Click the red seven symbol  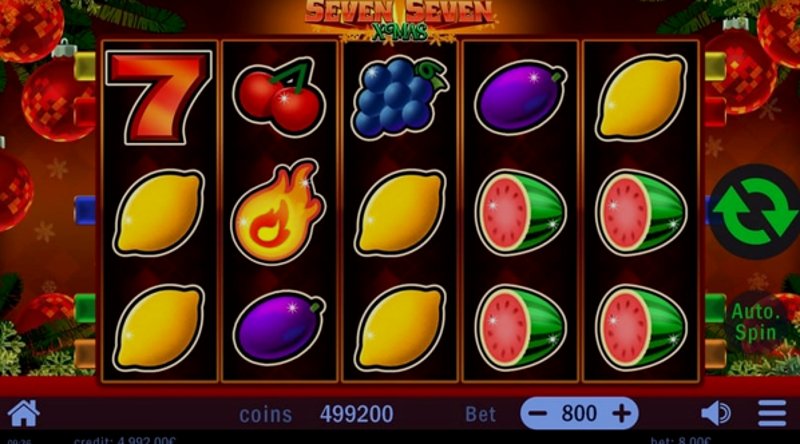click(x=159, y=97)
